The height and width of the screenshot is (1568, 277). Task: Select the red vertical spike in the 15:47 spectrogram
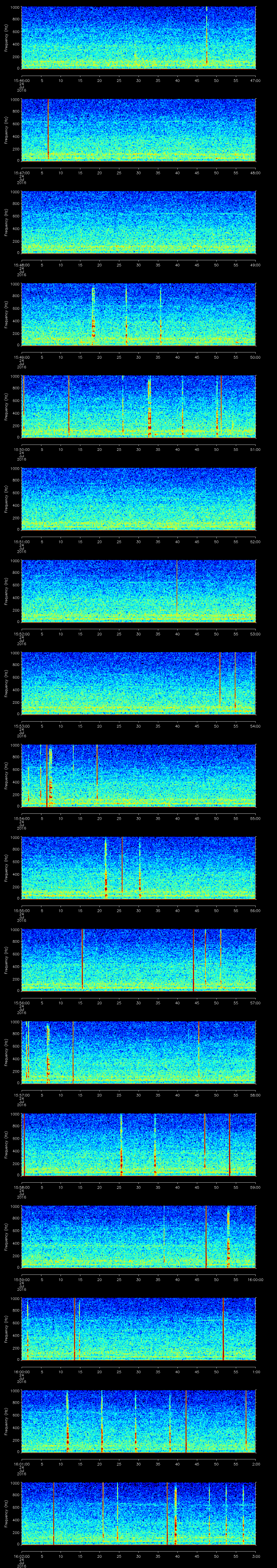click(x=48, y=130)
